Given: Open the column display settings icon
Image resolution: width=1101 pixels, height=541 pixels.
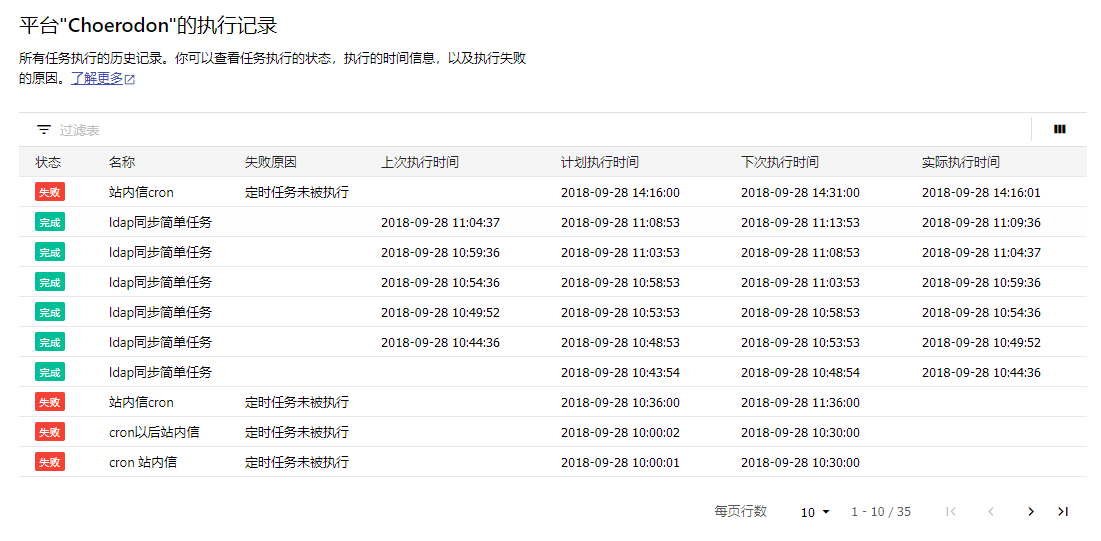Looking at the screenshot, I should 1060,129.
